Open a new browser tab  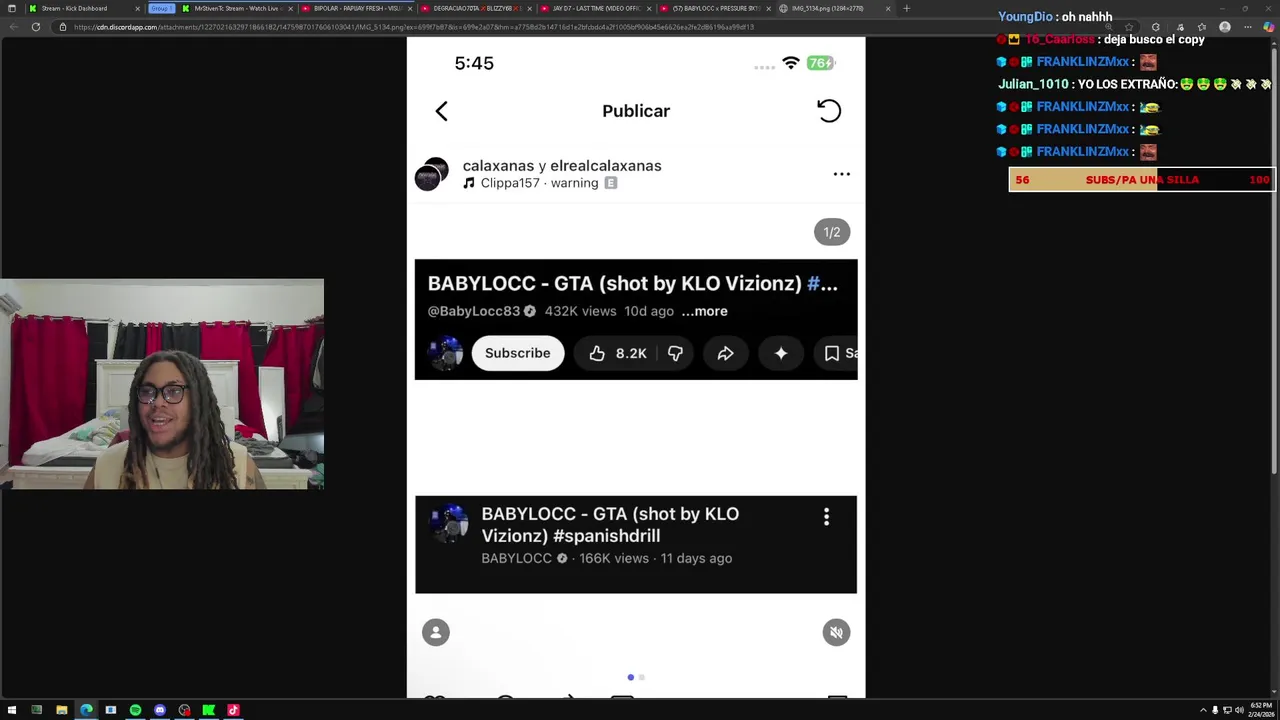[x=906, y=8]
